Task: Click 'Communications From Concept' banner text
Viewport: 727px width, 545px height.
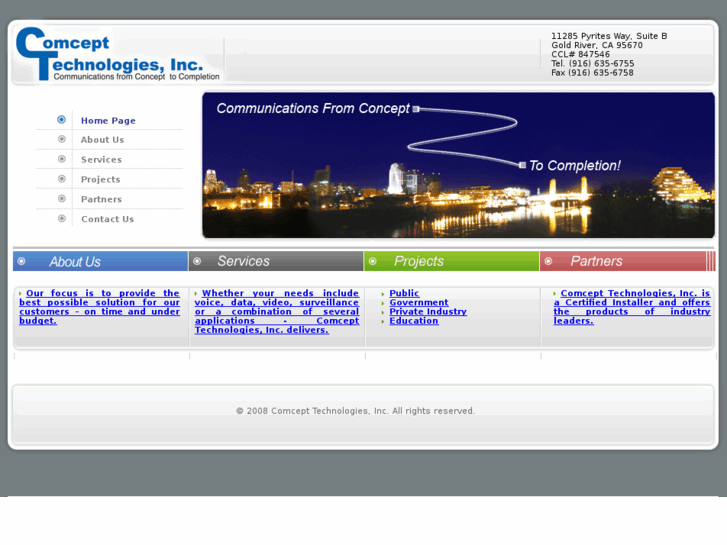Action: (x=313, y=109)
